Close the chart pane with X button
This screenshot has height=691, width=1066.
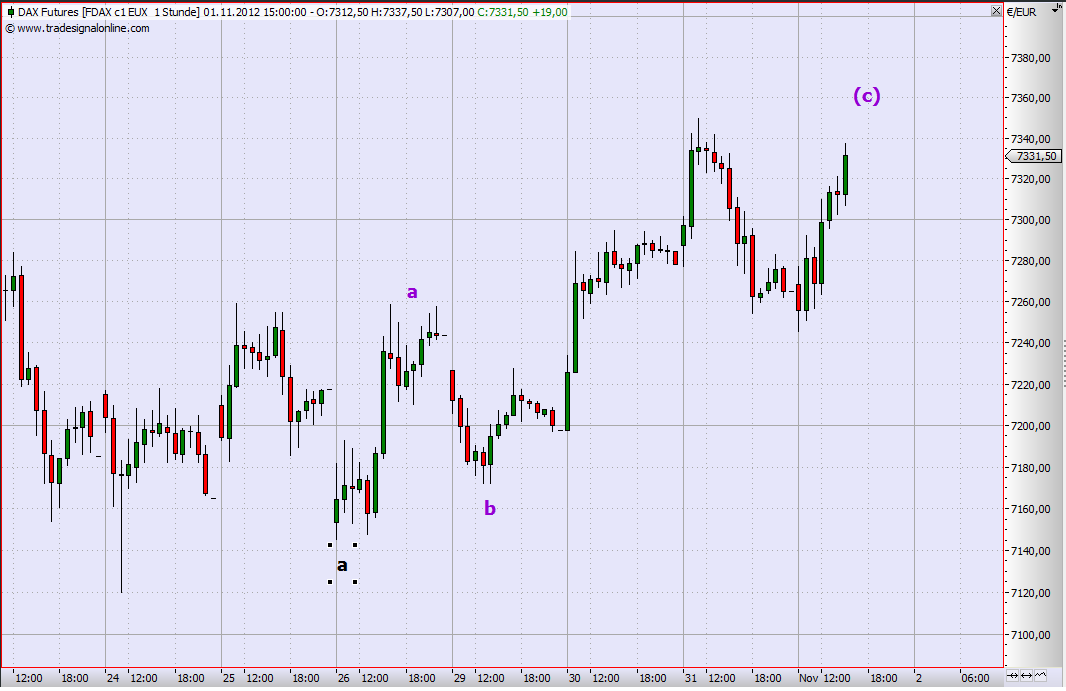point(995,11)
